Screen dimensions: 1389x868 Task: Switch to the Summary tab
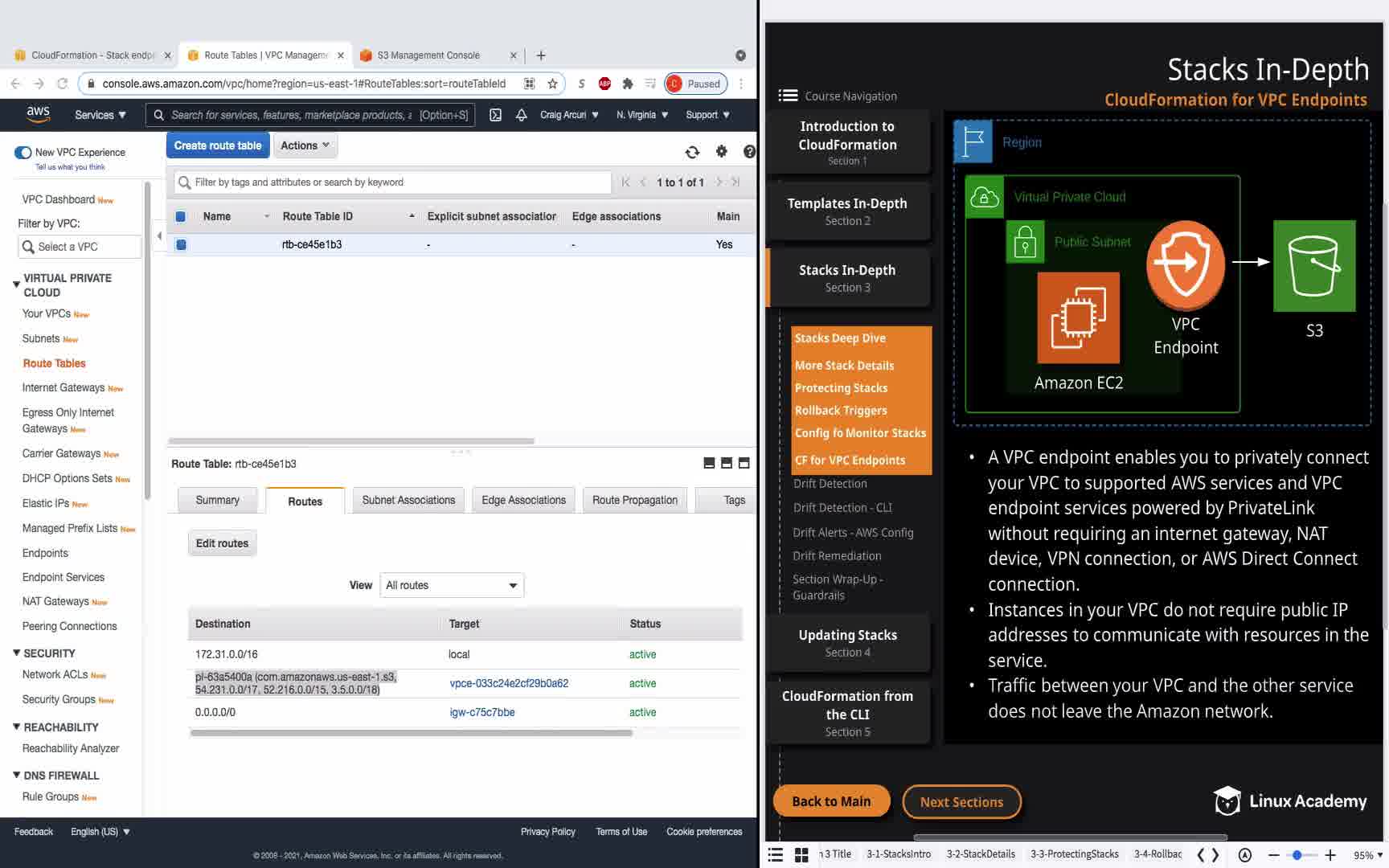[218, 500]
